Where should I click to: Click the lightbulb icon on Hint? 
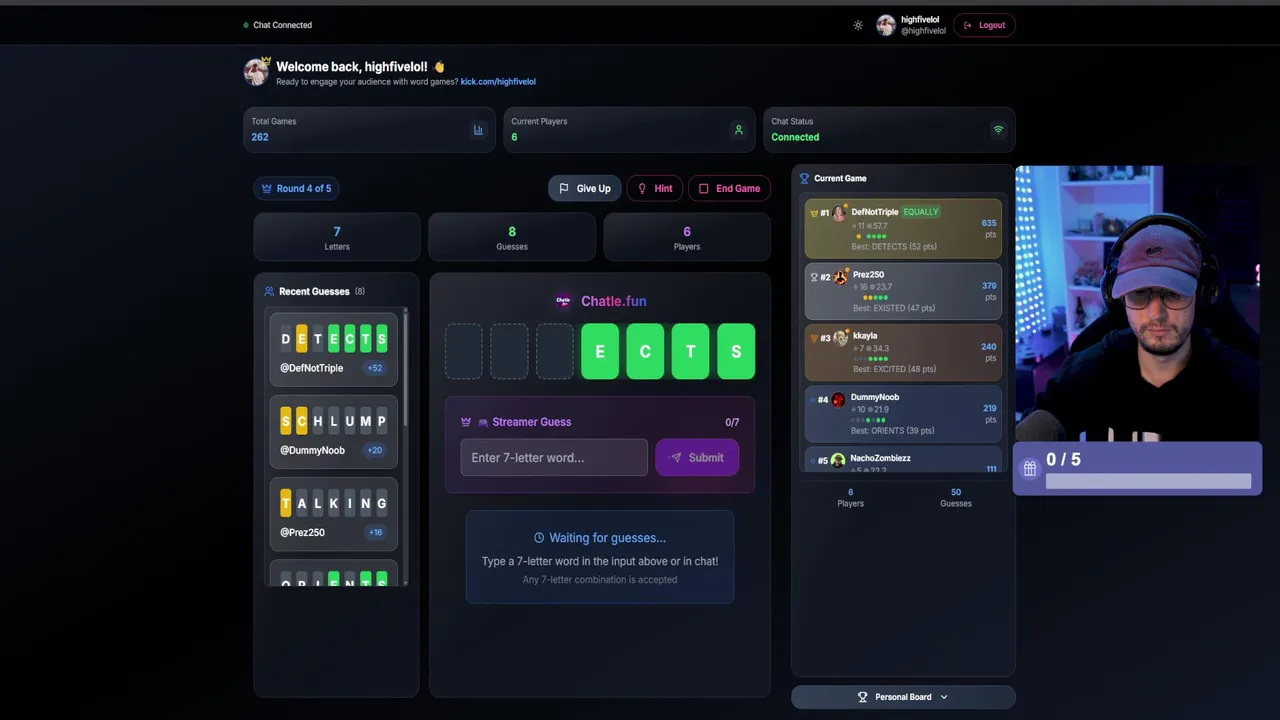(642, 188)
